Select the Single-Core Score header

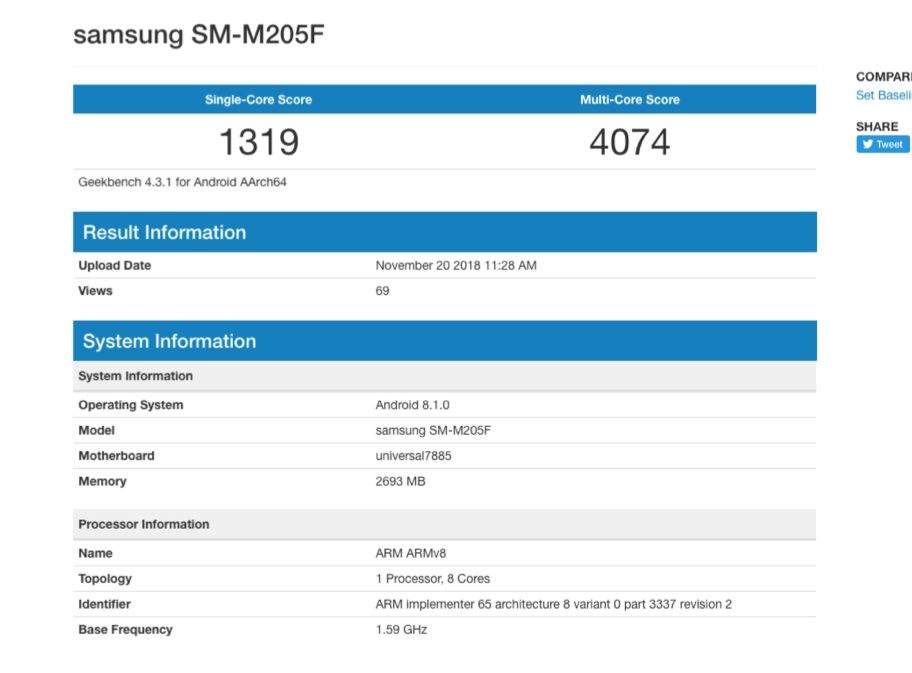258,100
